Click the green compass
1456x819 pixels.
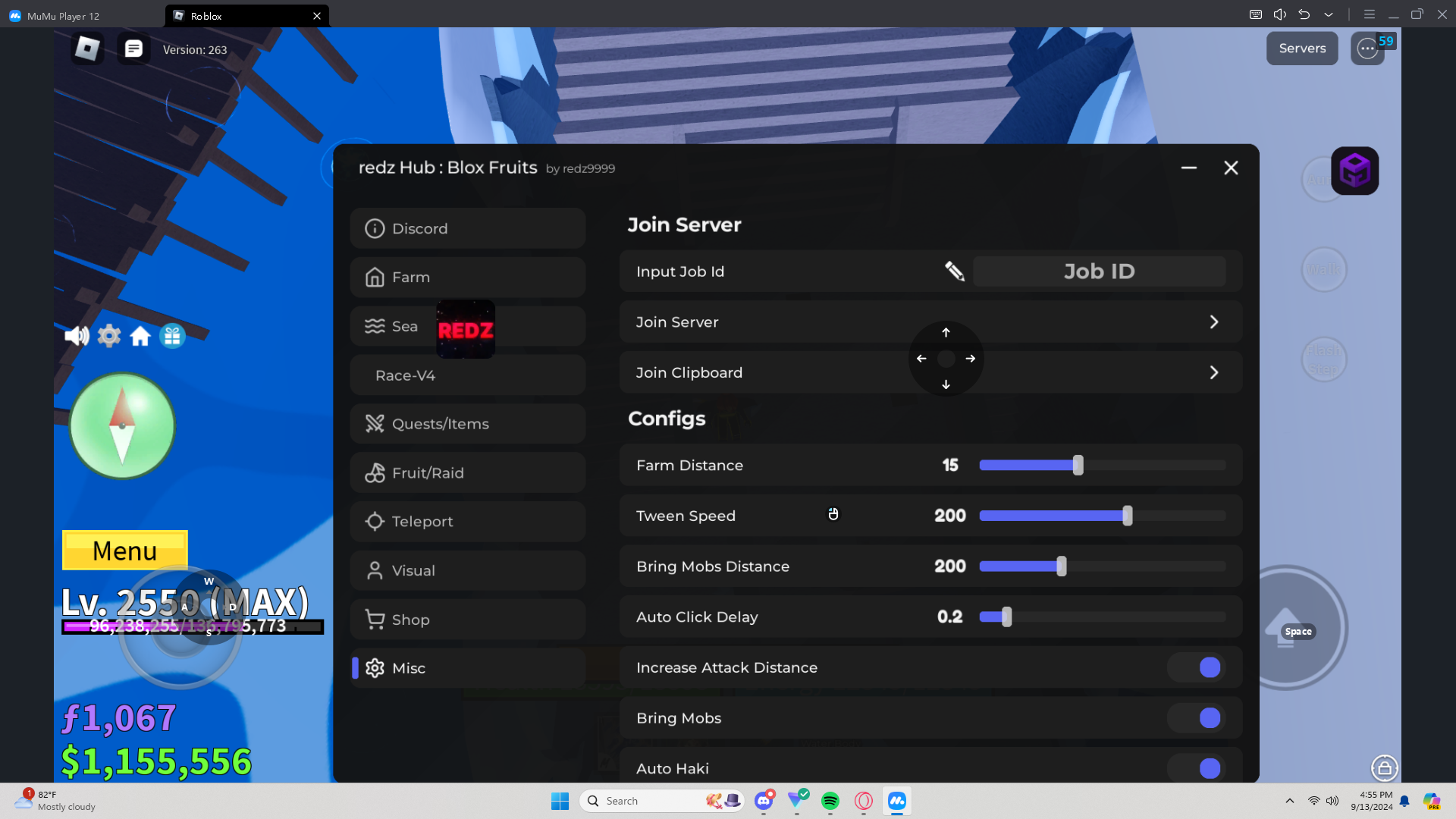coord(122,426)
